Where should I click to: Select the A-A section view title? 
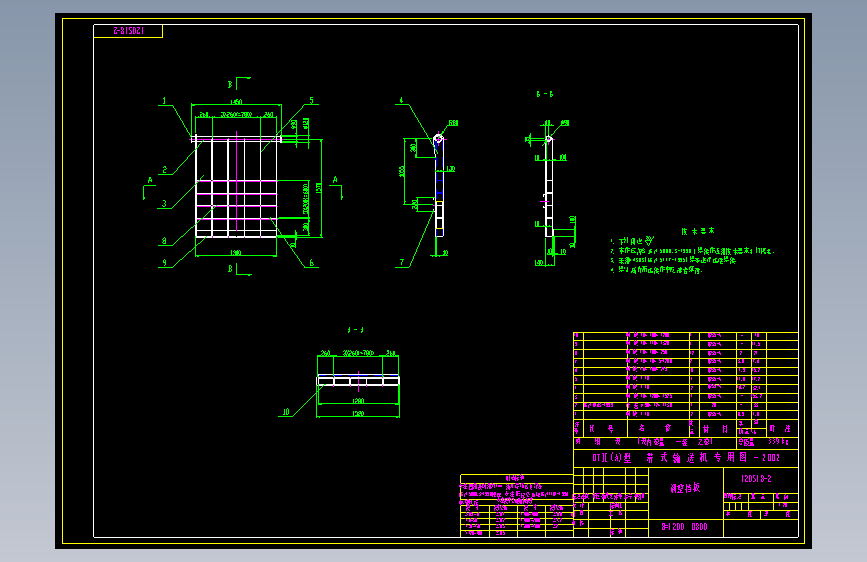[x=356, y=330]
